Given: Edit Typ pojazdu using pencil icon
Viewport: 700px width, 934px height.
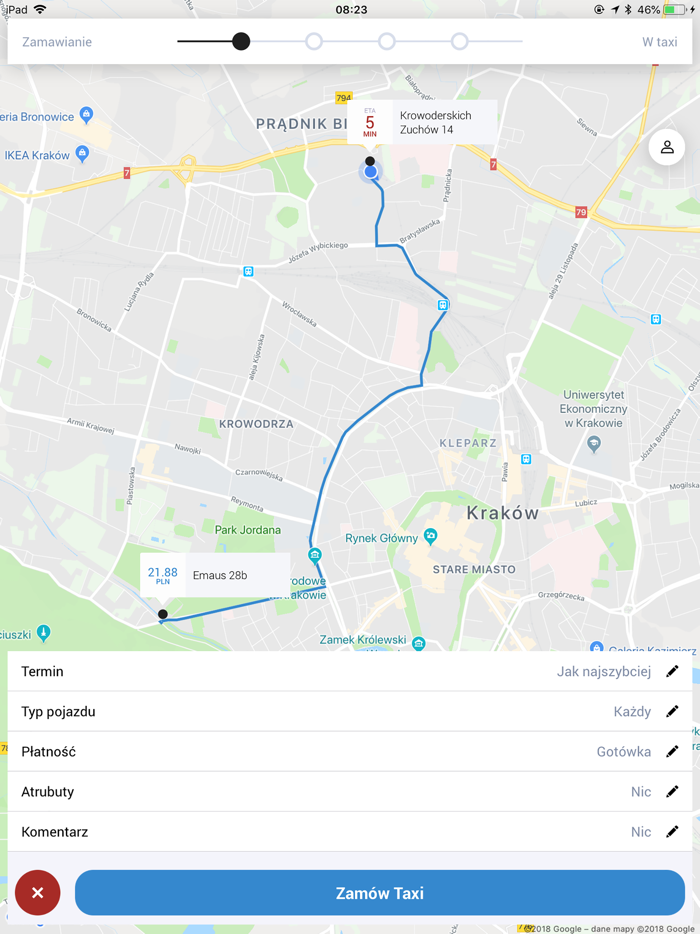Looking at the screenshot, I should point(672,711).
